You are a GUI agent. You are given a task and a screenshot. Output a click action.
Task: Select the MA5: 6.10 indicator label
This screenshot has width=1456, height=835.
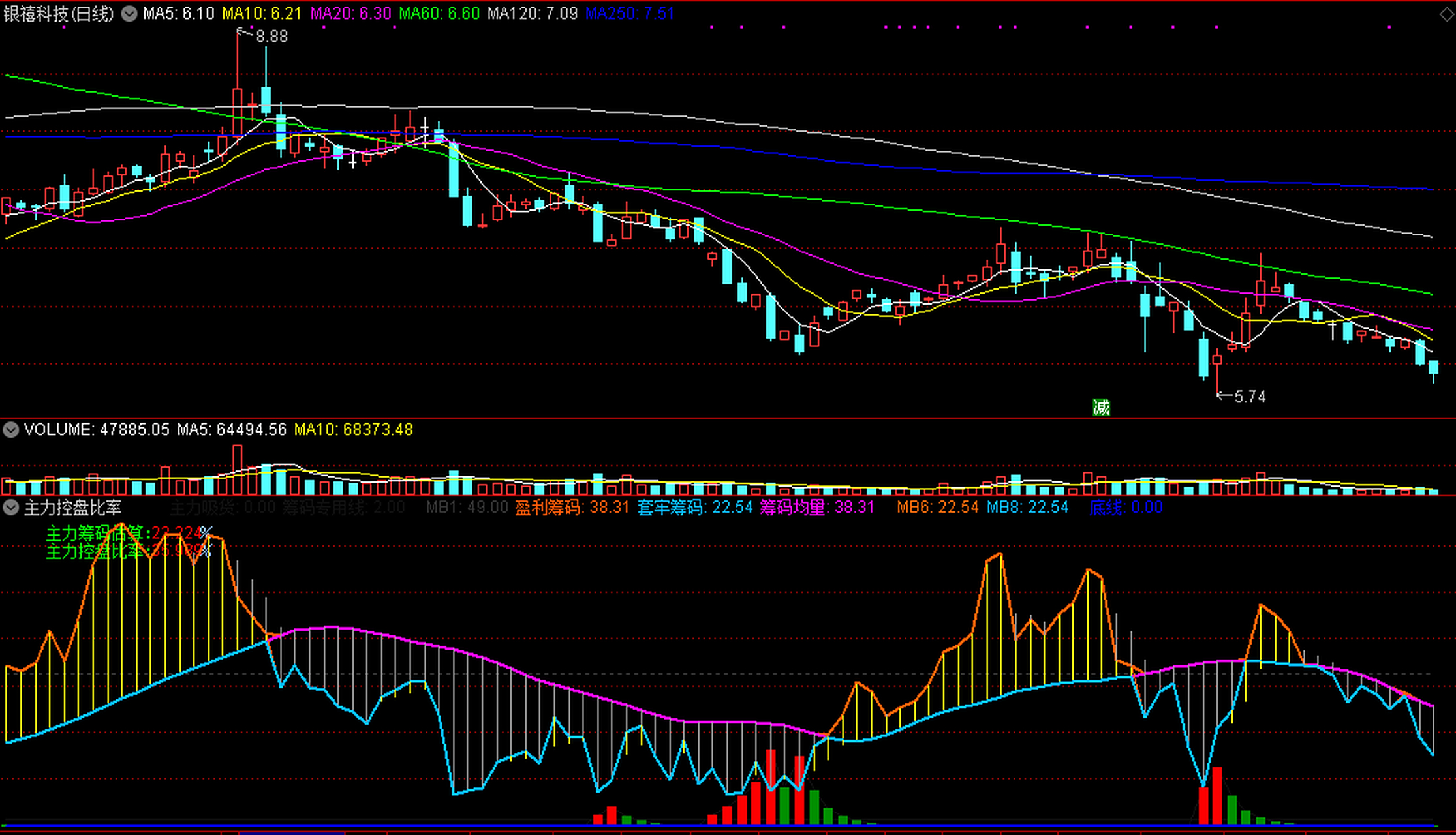pos(178,14)
